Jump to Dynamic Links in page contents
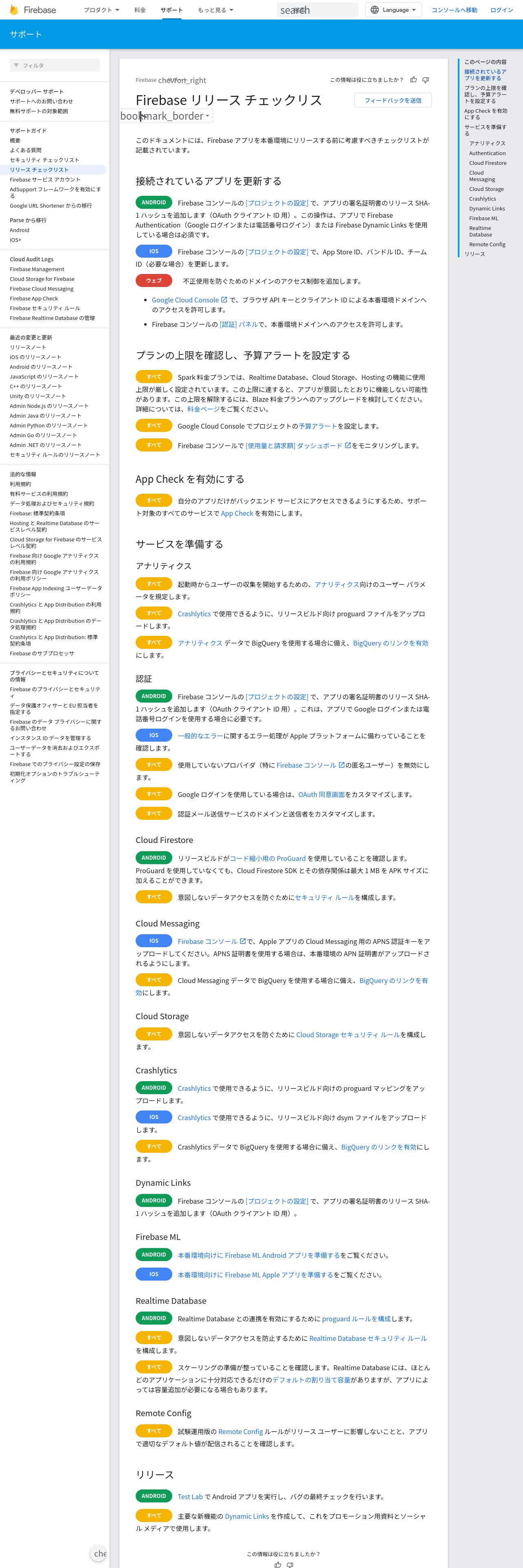This screenshot has height=1568, width=523. click(x=486, y=208)
